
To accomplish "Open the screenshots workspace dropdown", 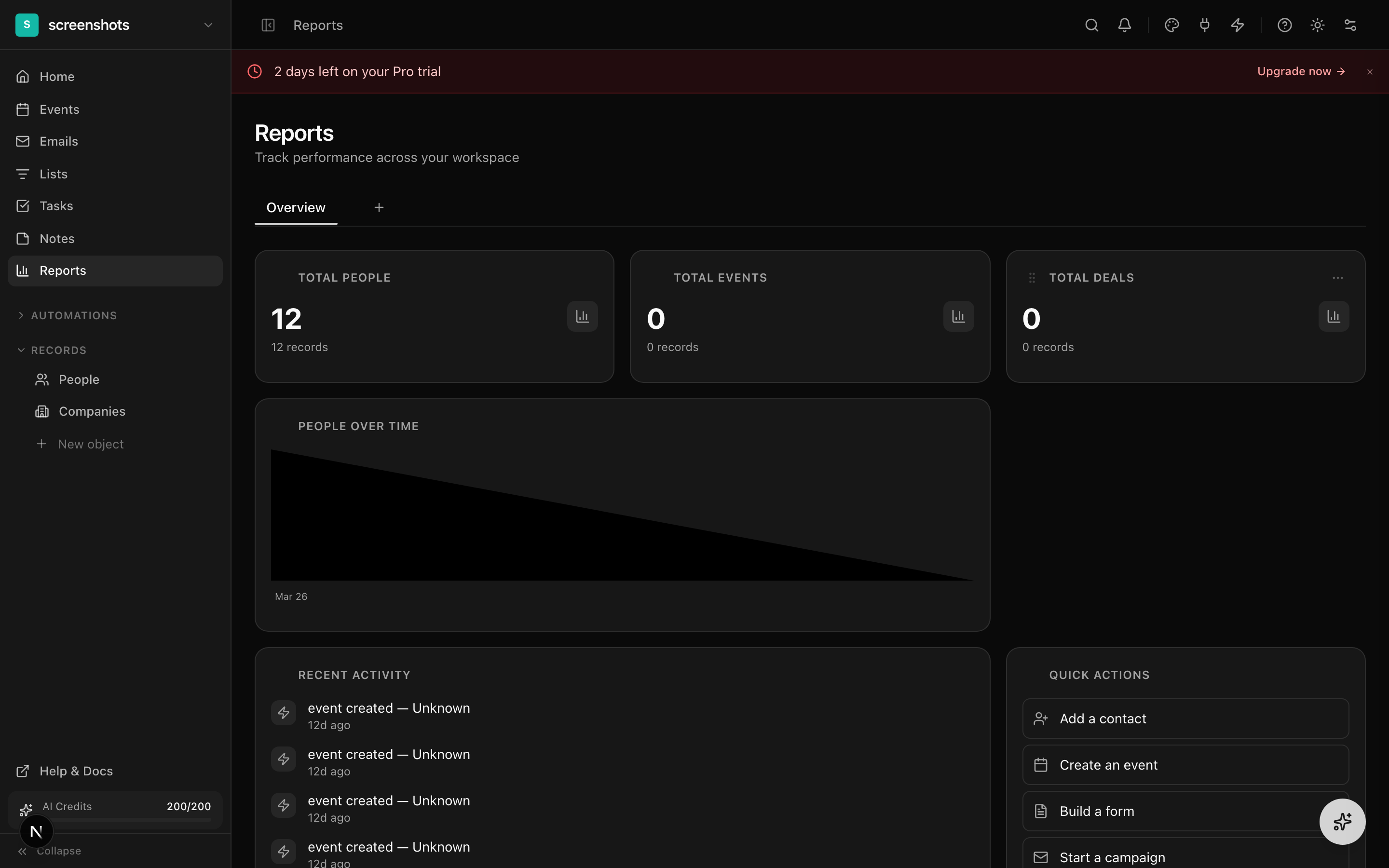I will click(115, 25).
